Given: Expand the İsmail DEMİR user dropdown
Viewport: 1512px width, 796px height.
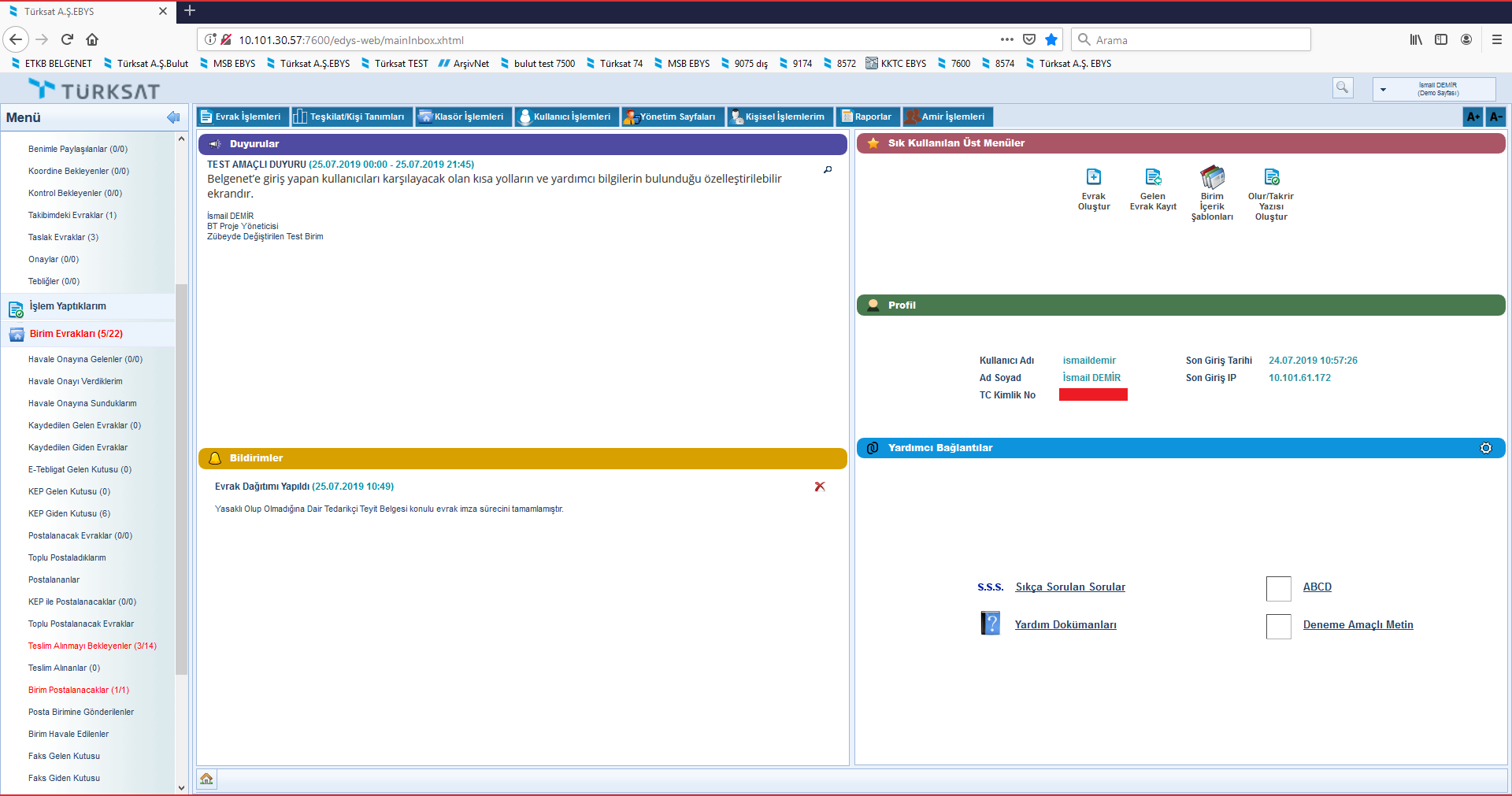Looking at the screenshot, I should [1384, 89].
